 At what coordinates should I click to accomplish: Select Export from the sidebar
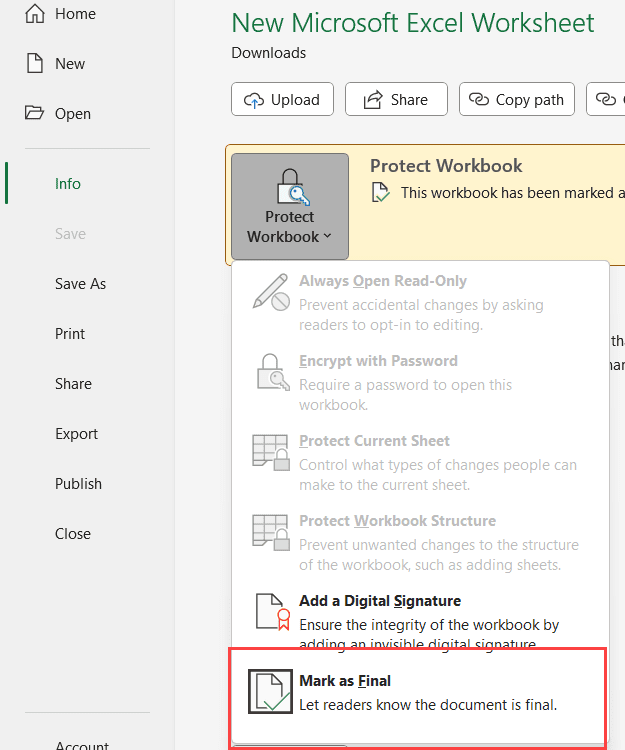tap(76, 434)
